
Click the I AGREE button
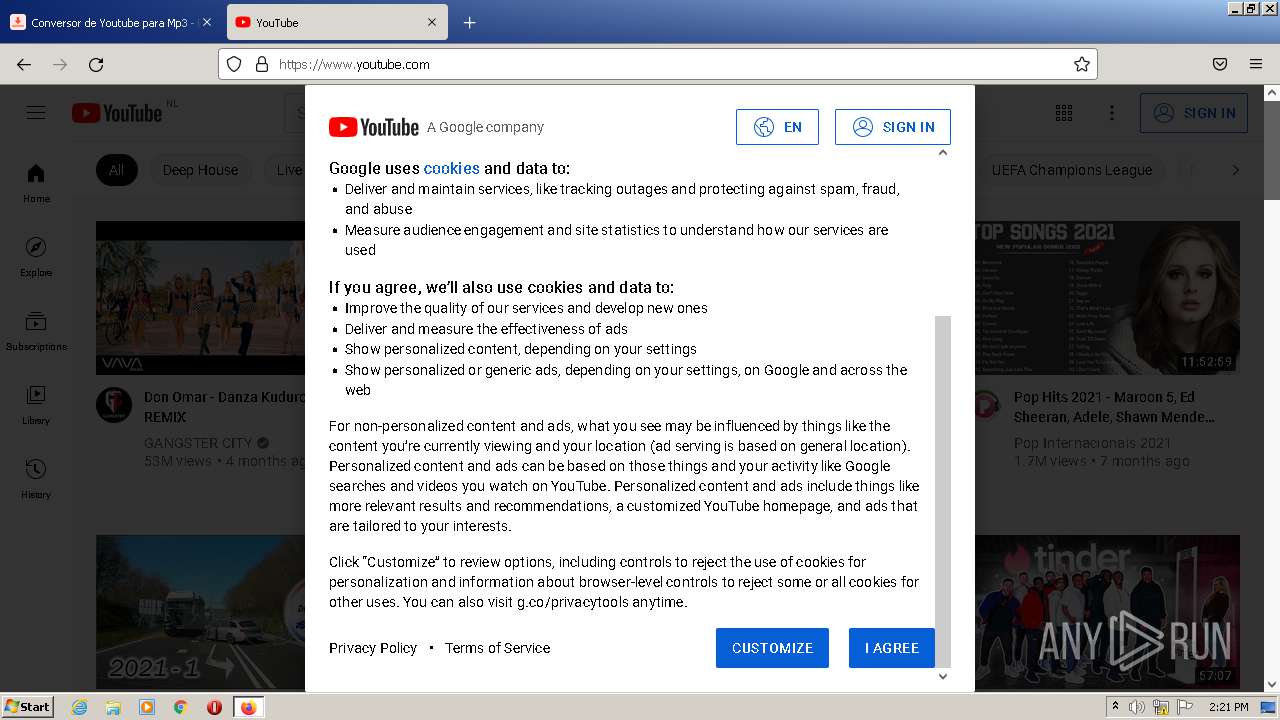click(892, 648)
